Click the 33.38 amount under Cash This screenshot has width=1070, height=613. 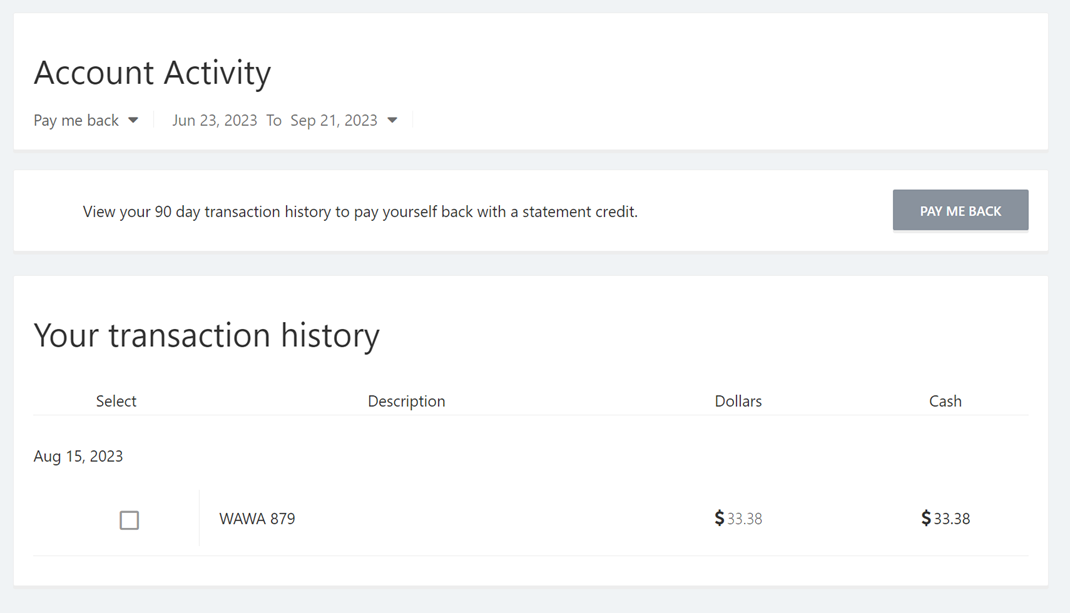click(952, 519)
